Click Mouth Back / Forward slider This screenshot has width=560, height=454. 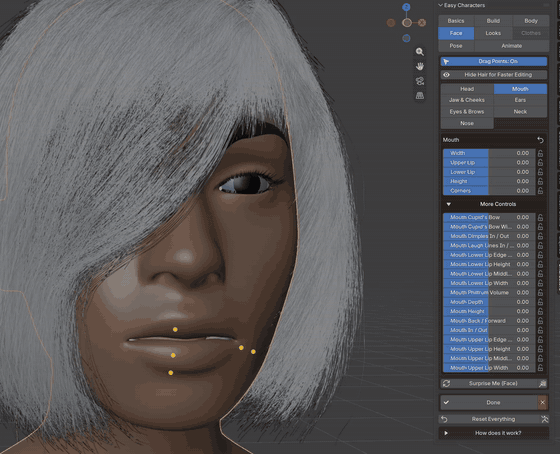click(x=489, y=321)
